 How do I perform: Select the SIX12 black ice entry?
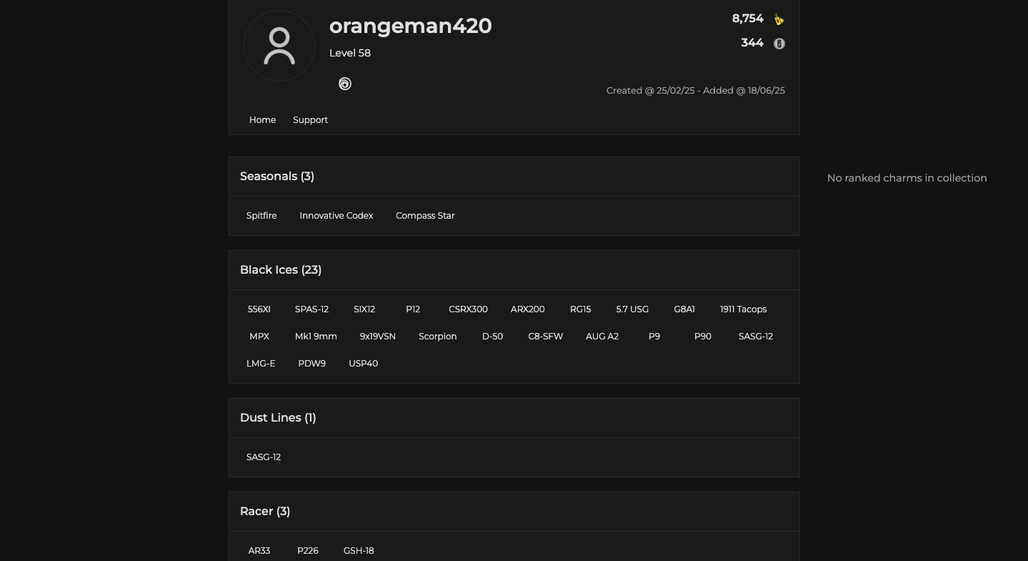point(365,309)
